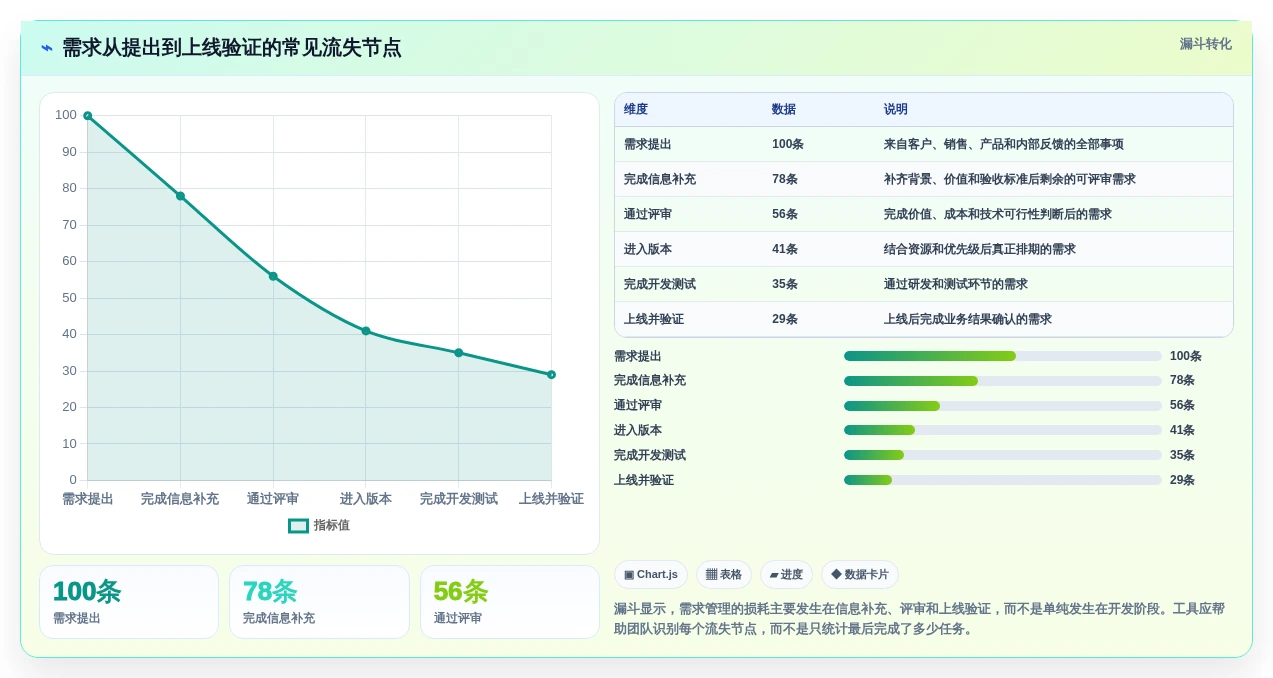Click the chart point for 完成信息补充
This screenshot has height=678, width=1273.
pyautogui.click(x=180, y=196)
